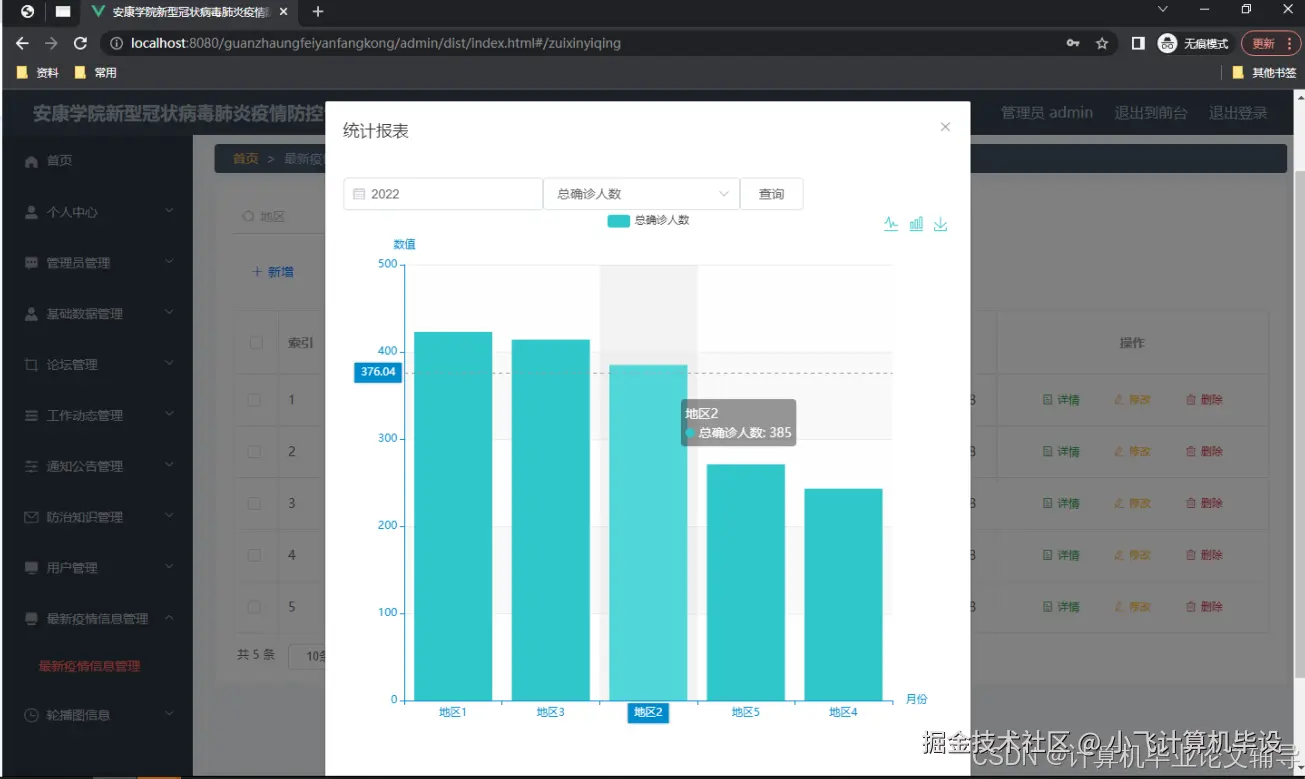Click the 地区5 bar in chart
The image size is (1305, 779).
[745, 582]
